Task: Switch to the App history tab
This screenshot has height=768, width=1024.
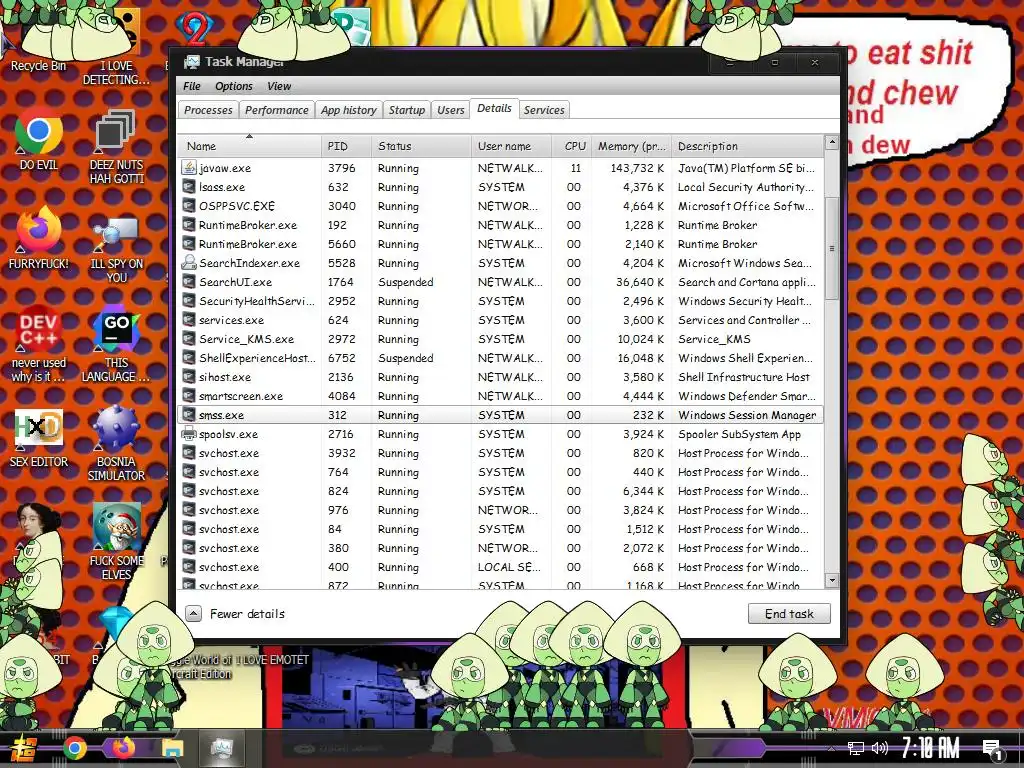Action: [349, 110]
